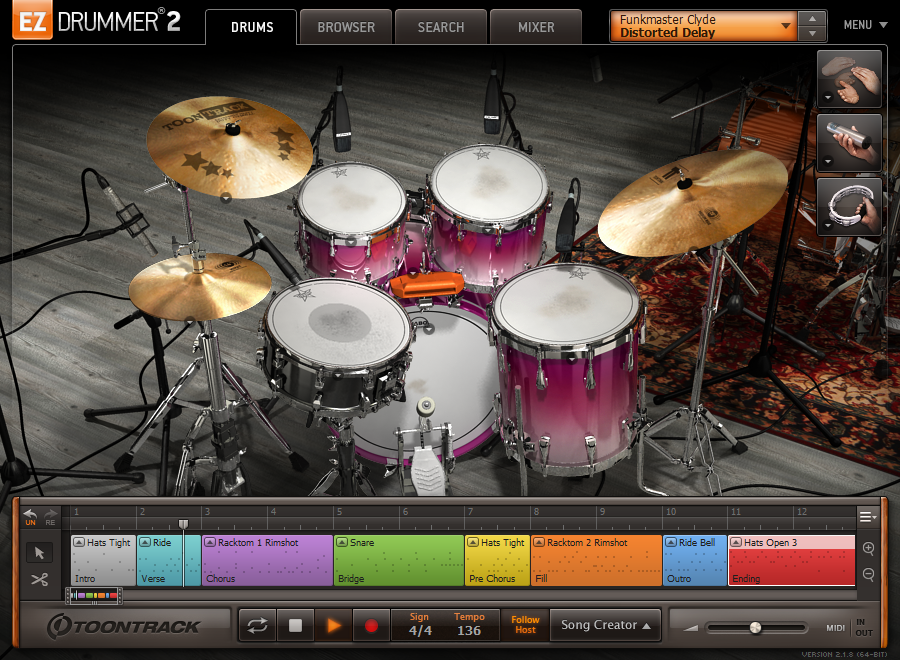Open the Song Creator panel
Viewport: 900px width, 660px height.
tap(605, 625)
